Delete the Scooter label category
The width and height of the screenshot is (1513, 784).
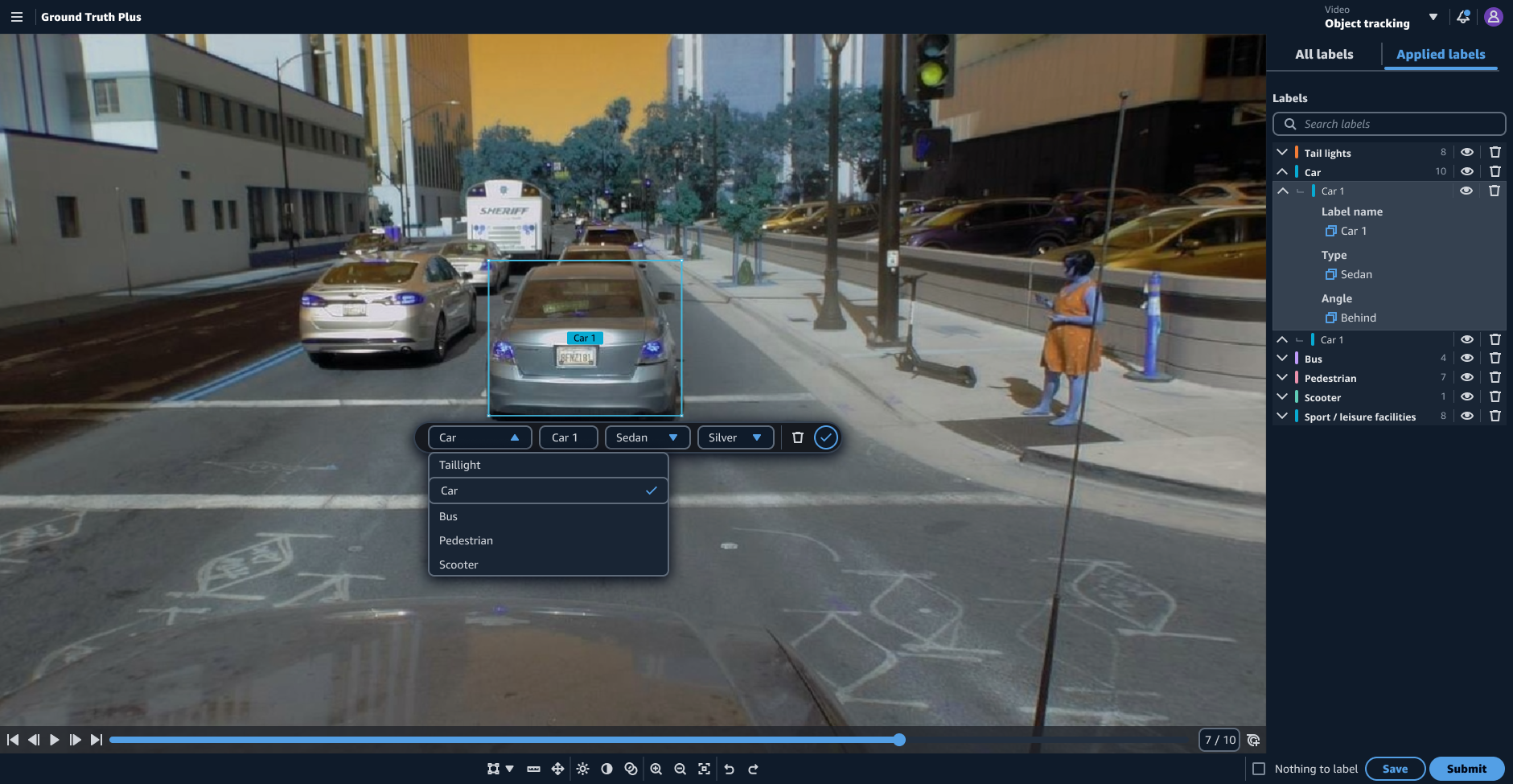point(1494,396)
